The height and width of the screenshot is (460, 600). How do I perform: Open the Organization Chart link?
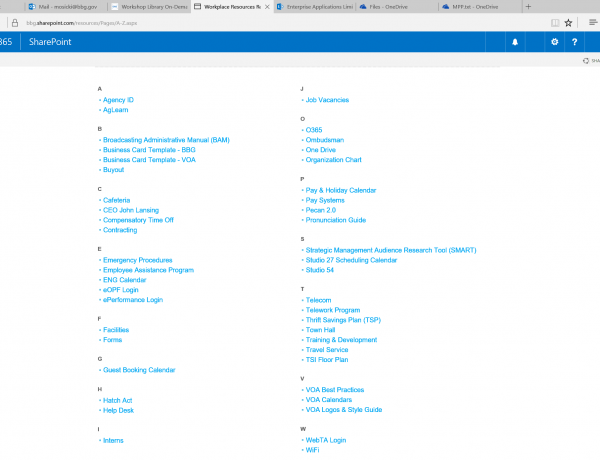pos(334,160)
